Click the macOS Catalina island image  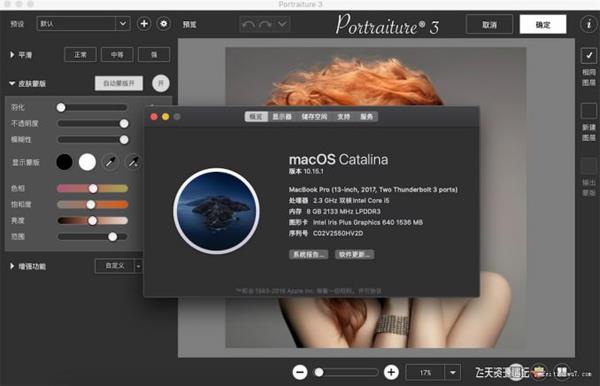(x=217, y=211)
